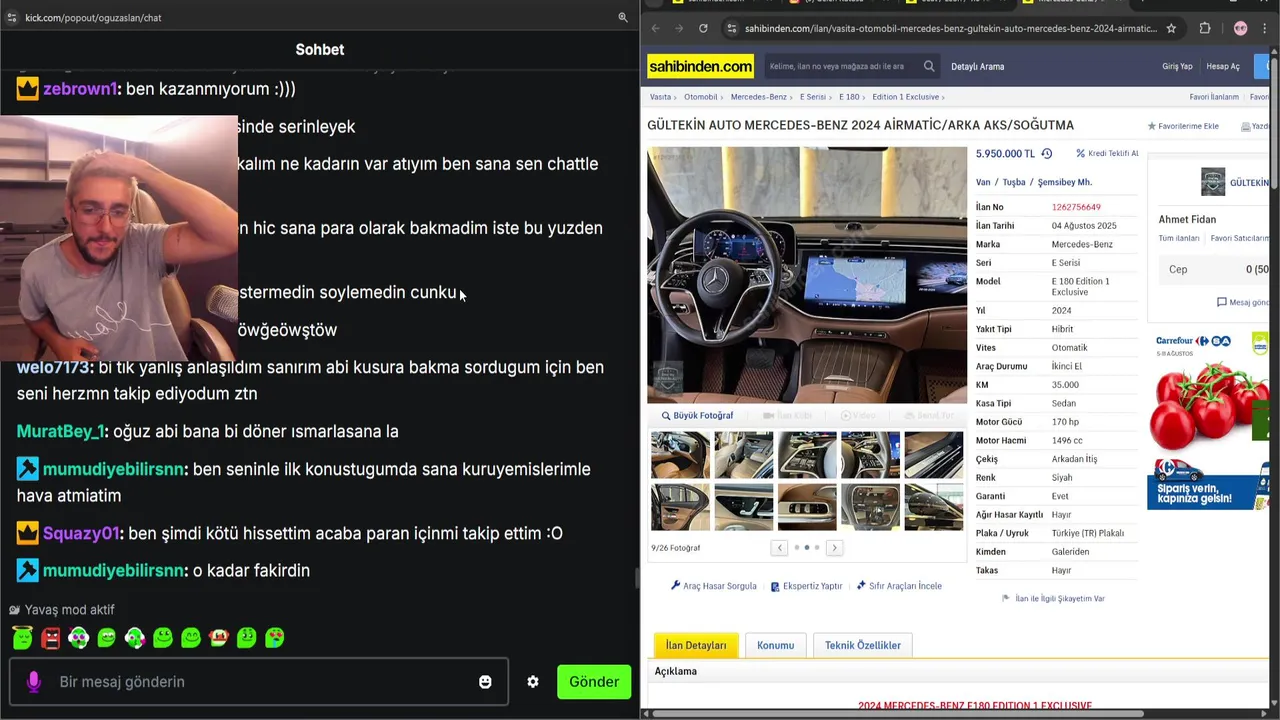The width and height of the screenshot is (1280, 720).
Task: Open the E 180 breadcrumb
Action: 849,97
